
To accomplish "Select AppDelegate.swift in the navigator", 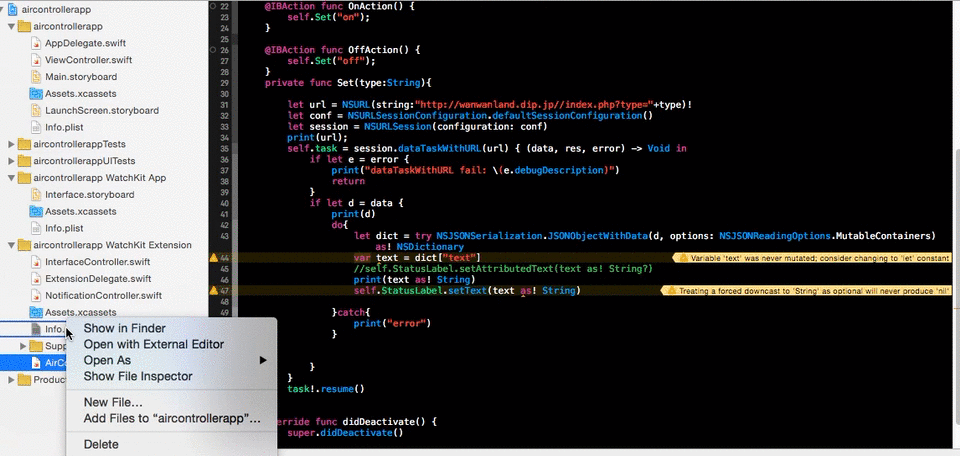I will [x=85, y=43].
